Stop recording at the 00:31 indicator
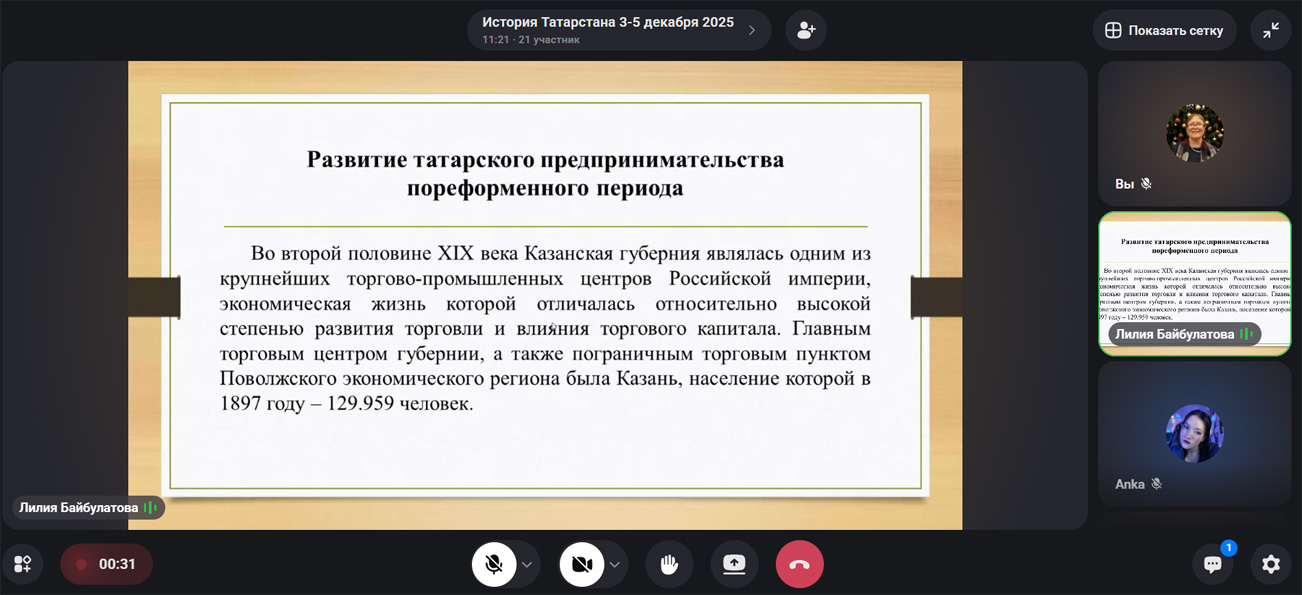The image size is (1302, 595). (x=106, y=564)
